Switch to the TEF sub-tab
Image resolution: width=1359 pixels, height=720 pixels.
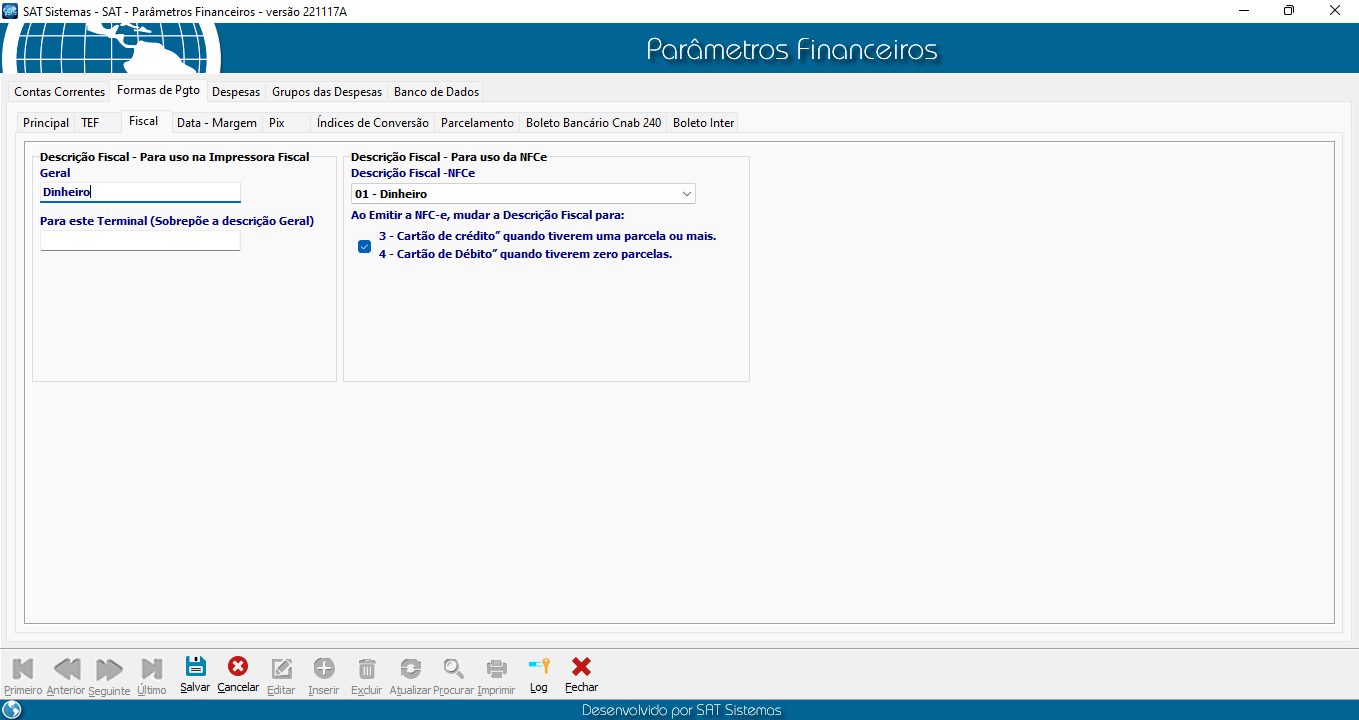90,123
